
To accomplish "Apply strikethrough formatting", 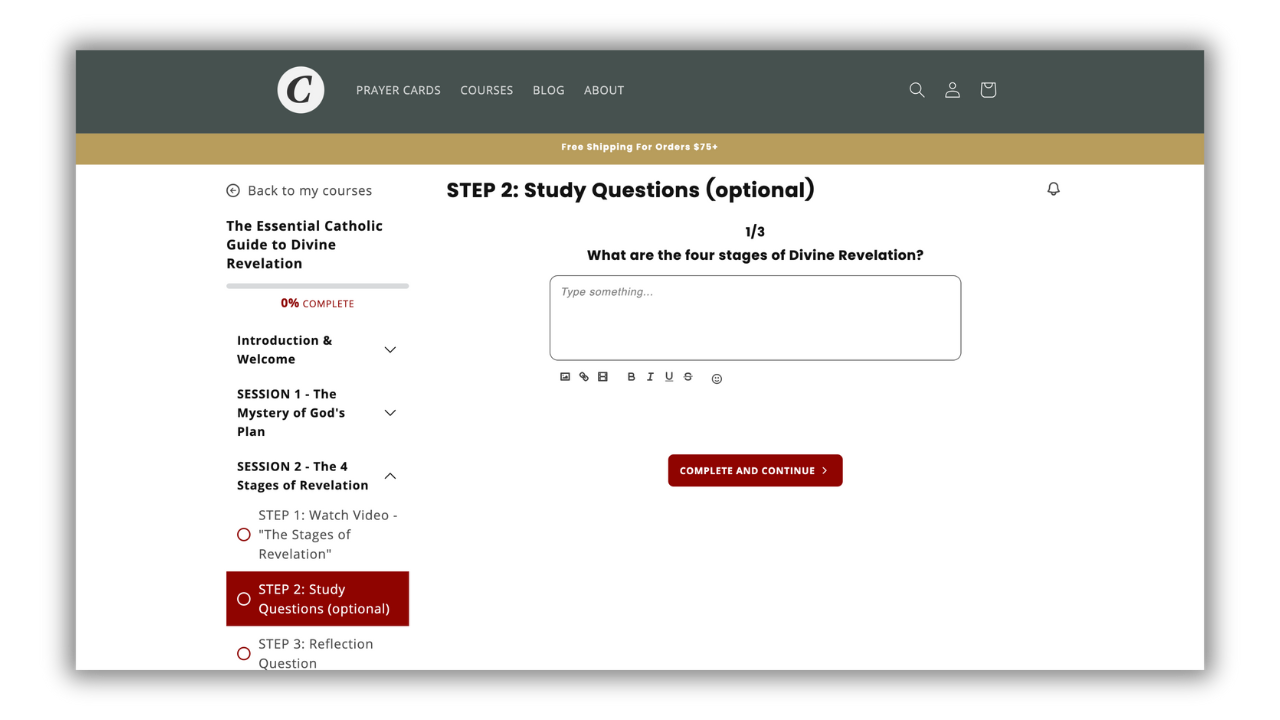I will (x=688, y=377).
